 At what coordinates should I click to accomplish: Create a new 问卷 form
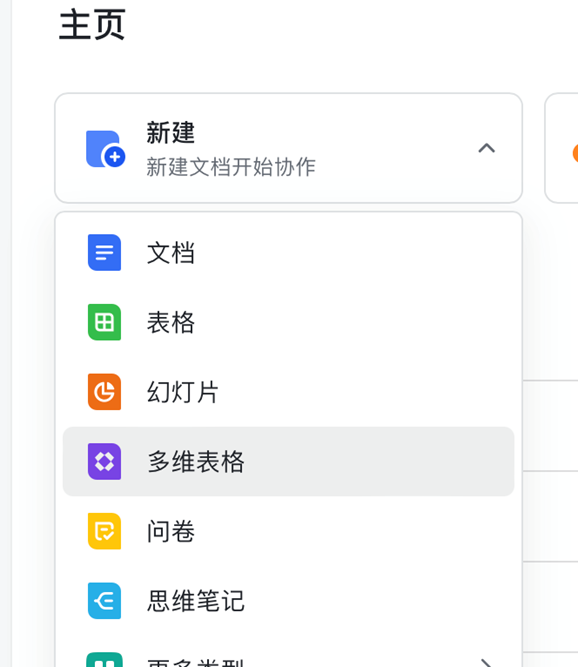tap(288, 531)
